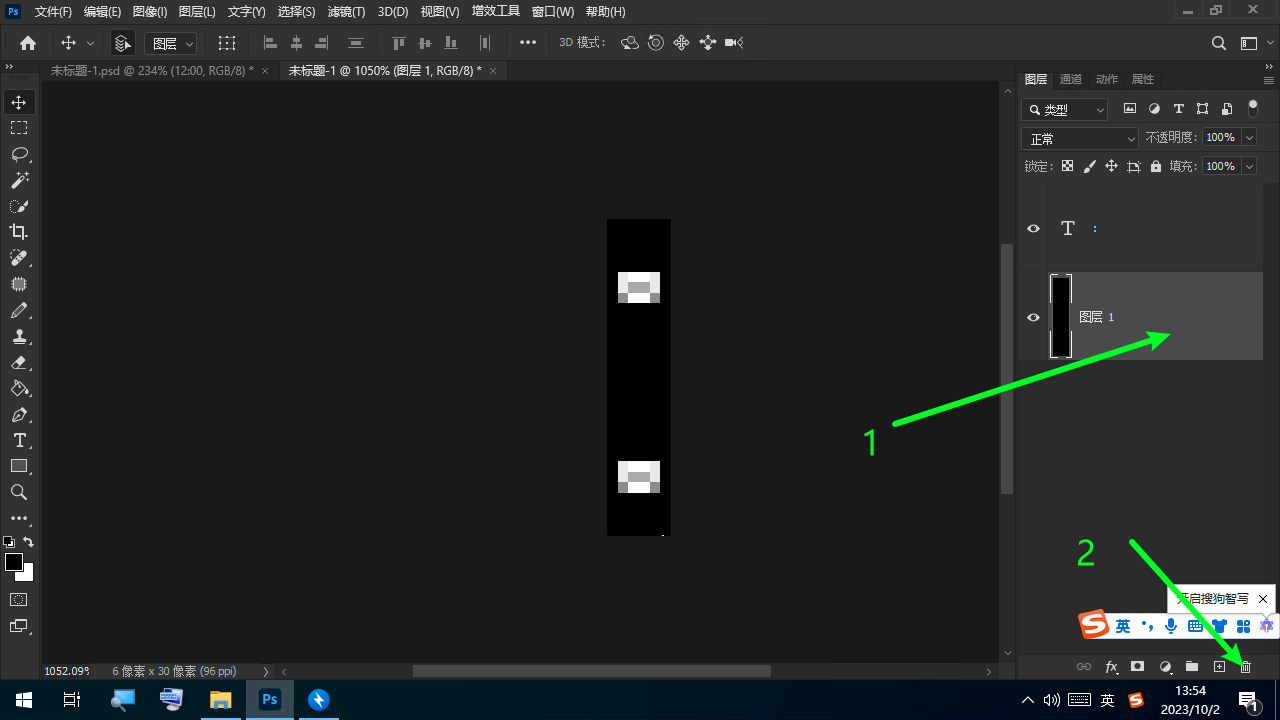
Task: Select the Magic Wand tool
Action: [x=19, y=180]
